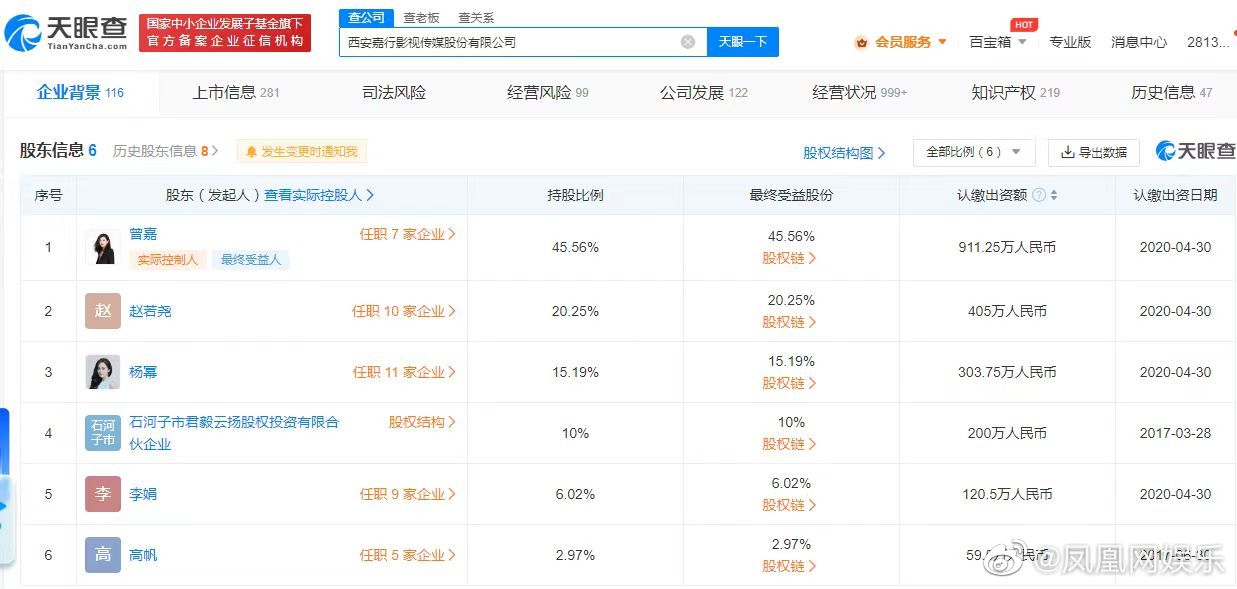Open 曾嘉's profile photo

(x=103, y=247)
